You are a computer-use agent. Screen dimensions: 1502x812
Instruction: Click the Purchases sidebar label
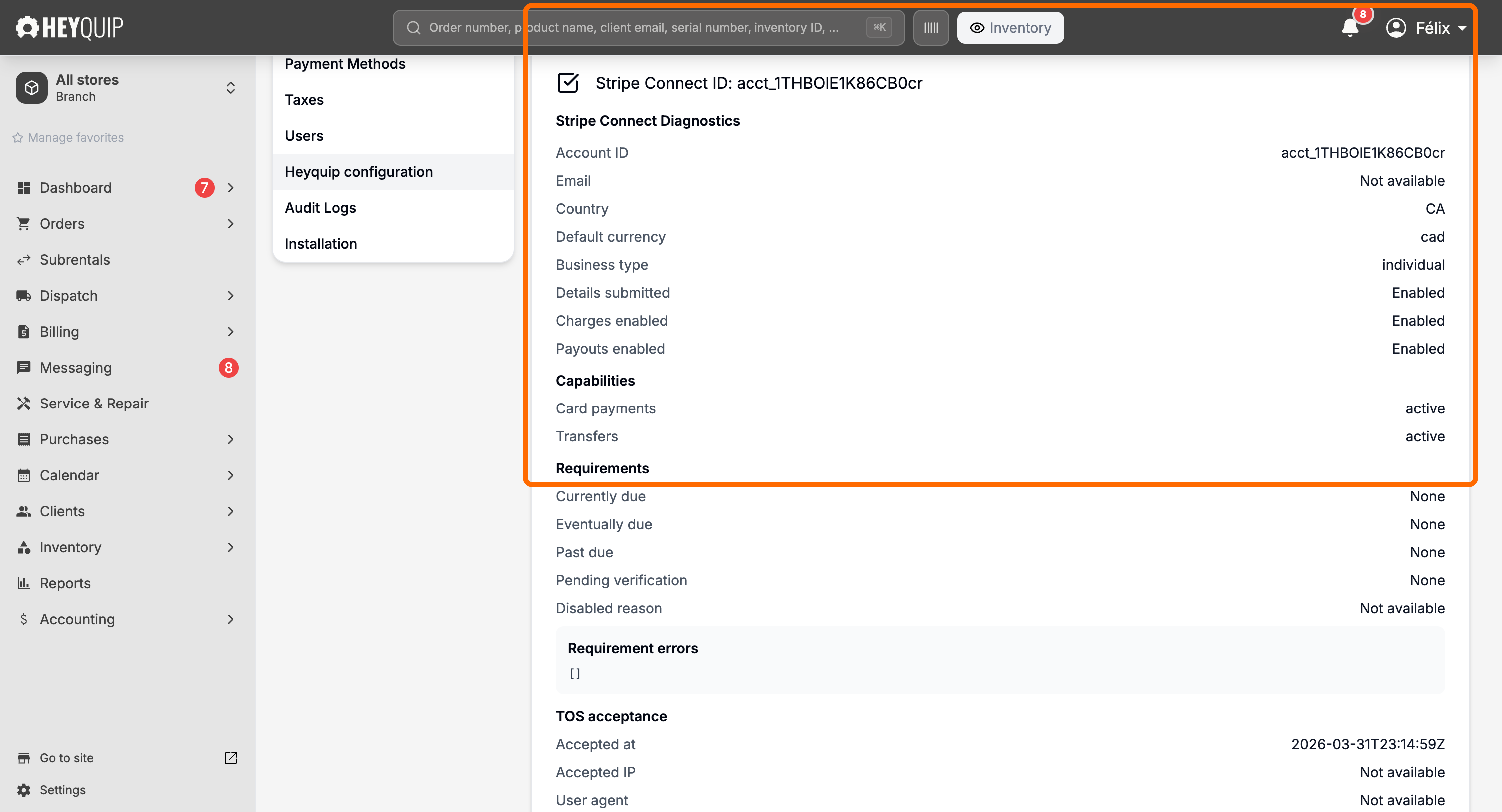(74, 439)
